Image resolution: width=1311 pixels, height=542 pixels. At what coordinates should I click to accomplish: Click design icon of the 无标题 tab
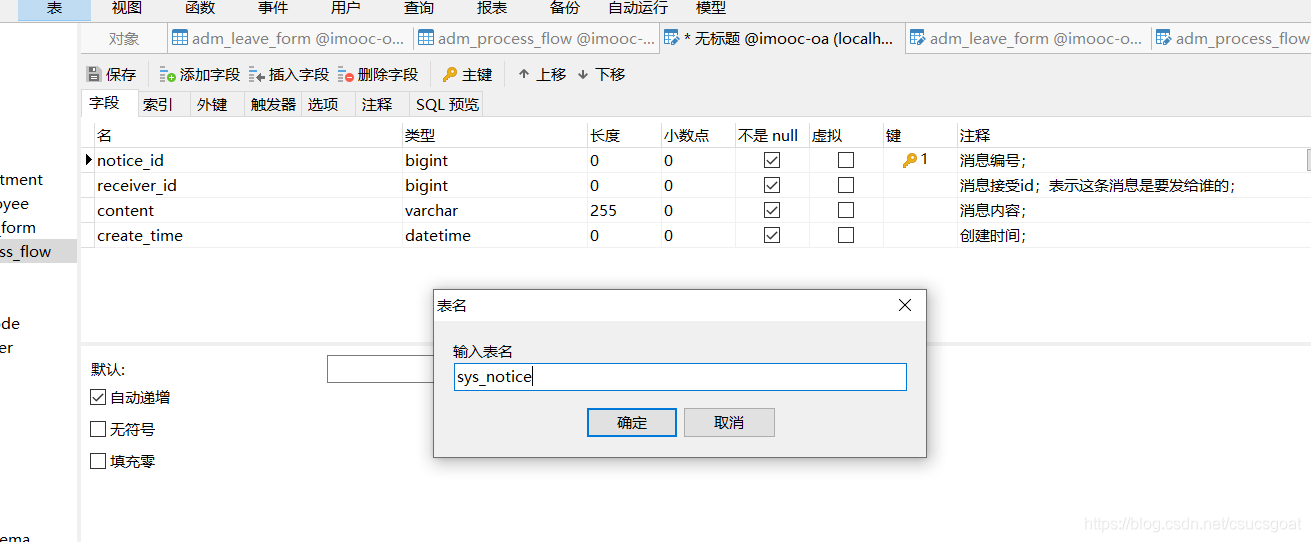pos(671,38)
